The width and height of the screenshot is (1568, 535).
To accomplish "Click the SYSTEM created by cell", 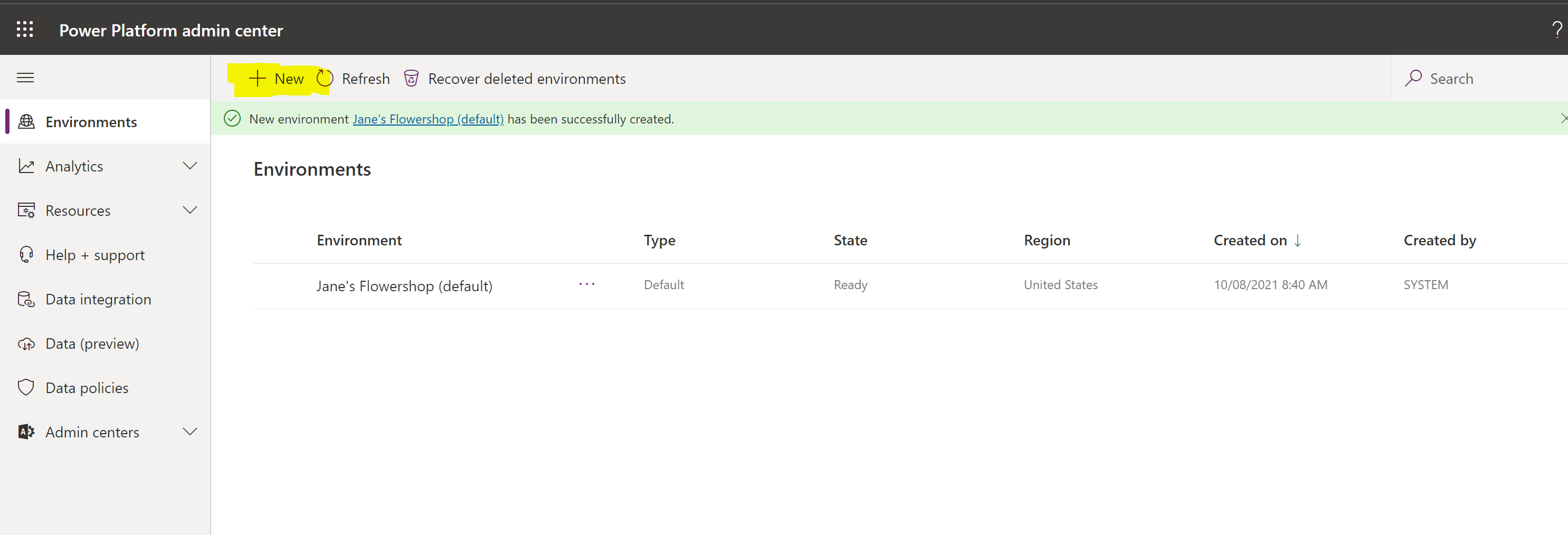I will [1426, 285].
